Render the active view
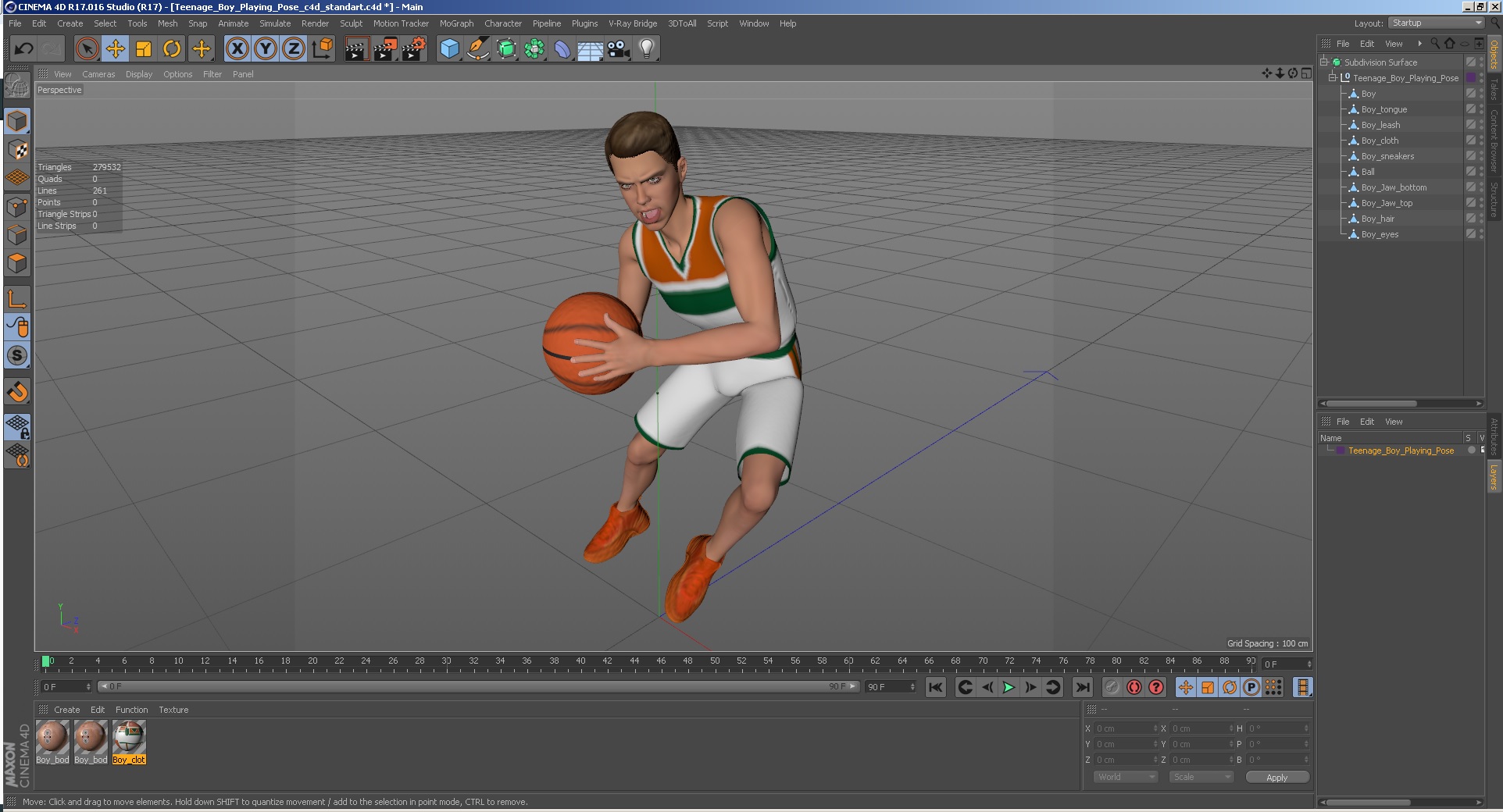The height and width of the screenshot is (812, 1503). click(x=356, y=49)
